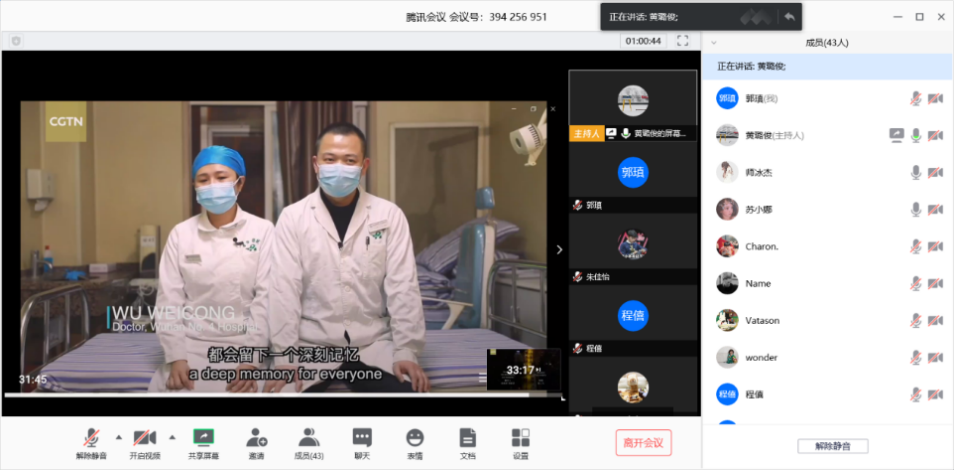
Task: Select member row 师冰杰
Action: (x=827, y=172)
